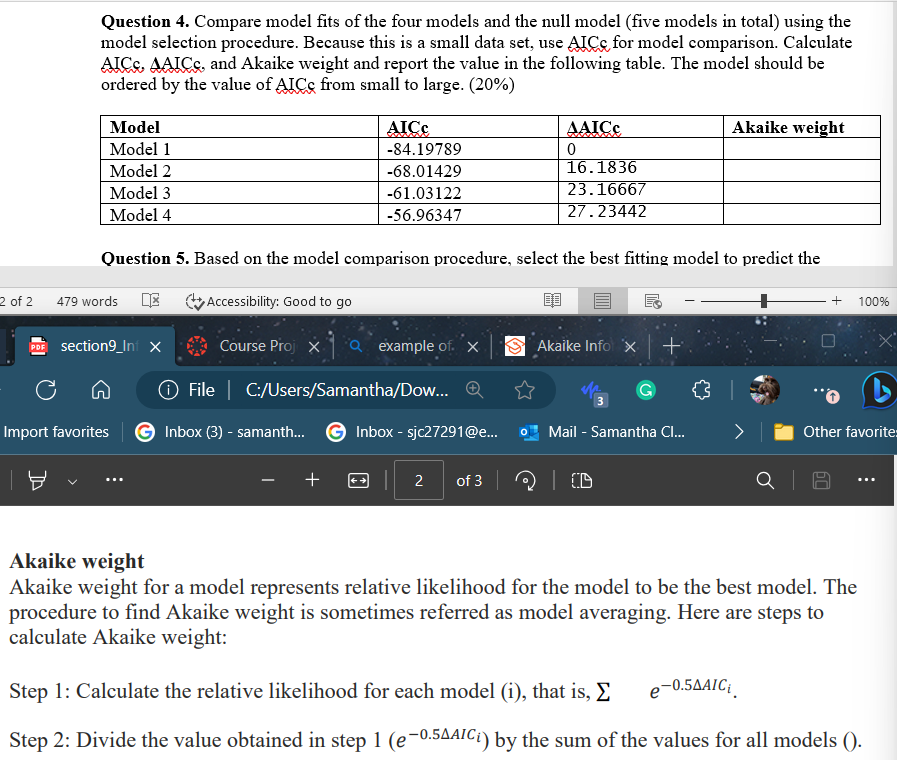Open the browser profile avatar
Viewport: 897px width, 760px height.
point(764,390)
